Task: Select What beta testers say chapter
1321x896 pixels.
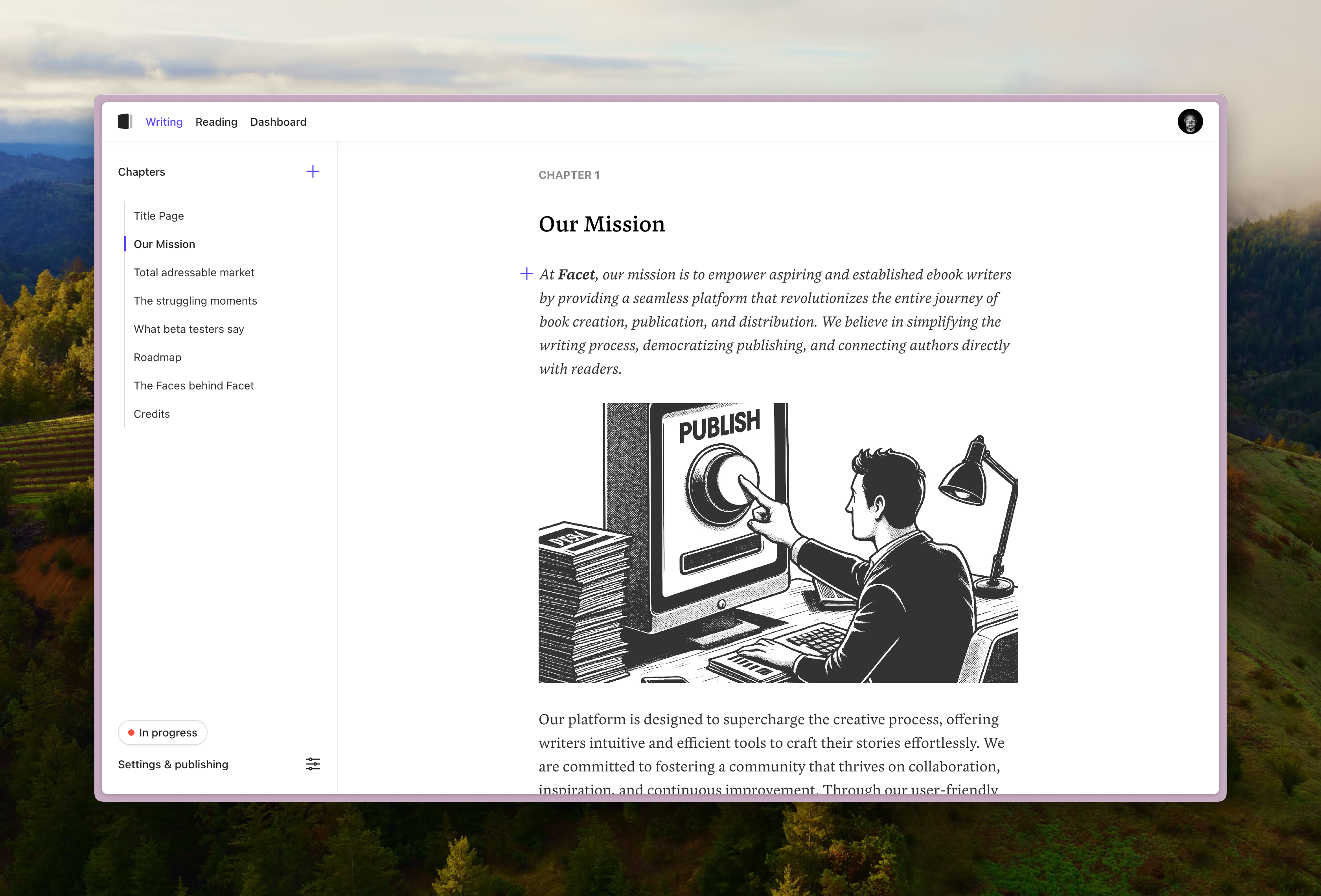Action: (189, 330)
